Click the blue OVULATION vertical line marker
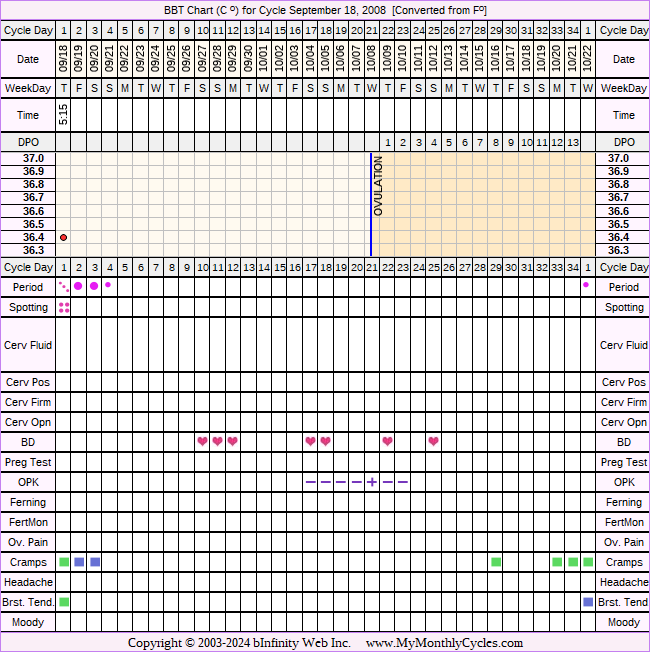The image size is (650, 652). [x=371, y=204]
